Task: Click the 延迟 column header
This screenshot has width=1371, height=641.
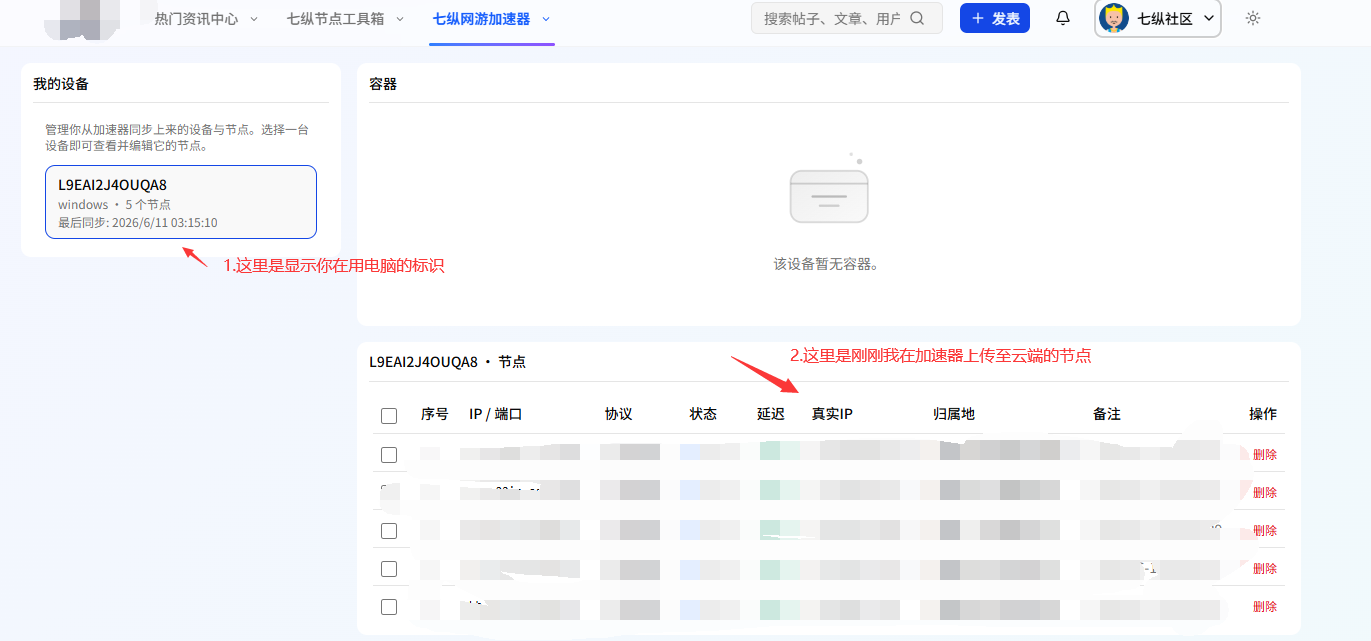Action: point(771,414)
